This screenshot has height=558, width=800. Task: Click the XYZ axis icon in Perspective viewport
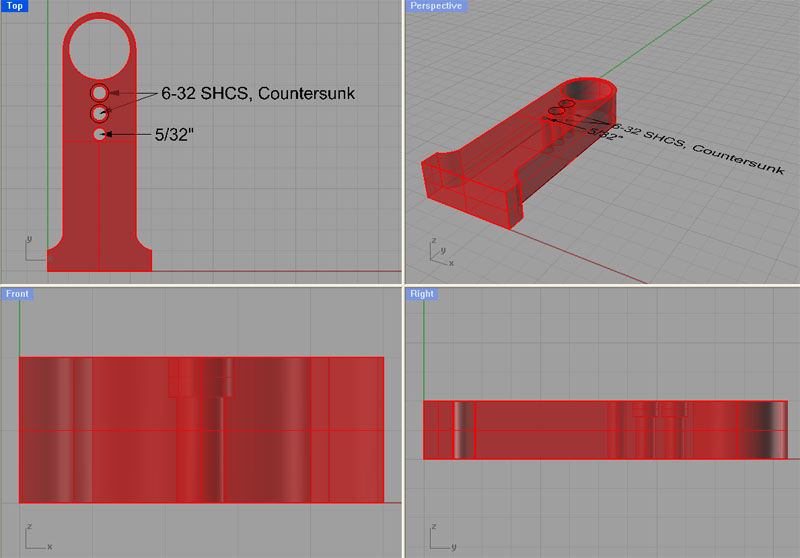(x=440, y=251)
